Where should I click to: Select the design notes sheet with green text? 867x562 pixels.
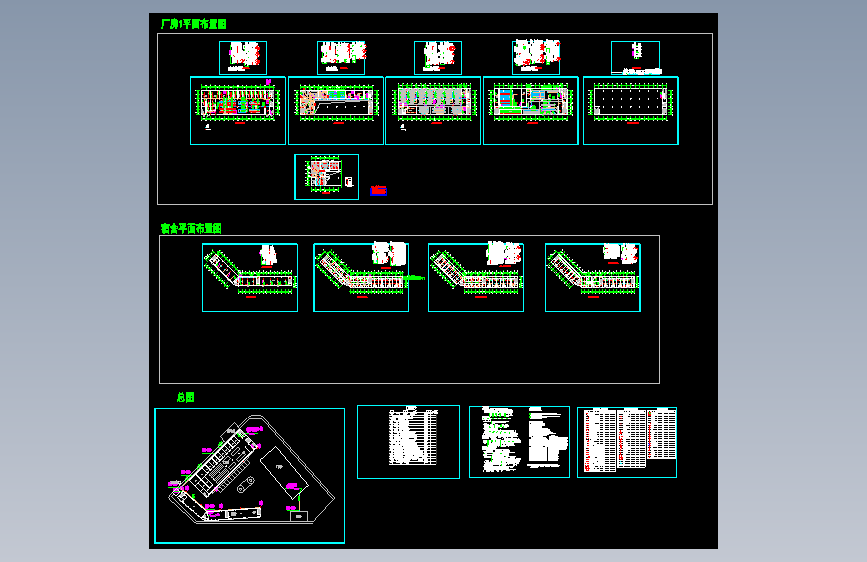click(x=519, y=442)
